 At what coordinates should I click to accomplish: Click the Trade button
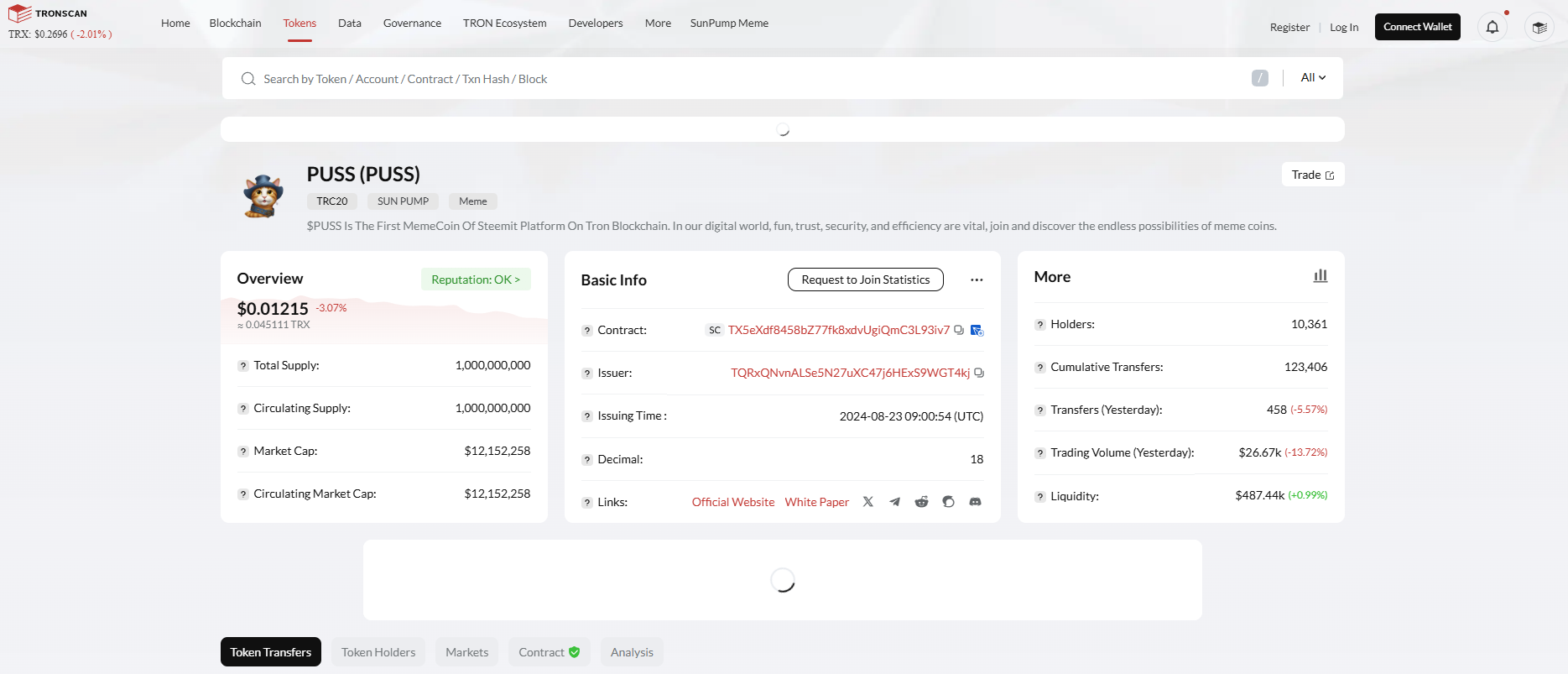[x=1313, y=175]
